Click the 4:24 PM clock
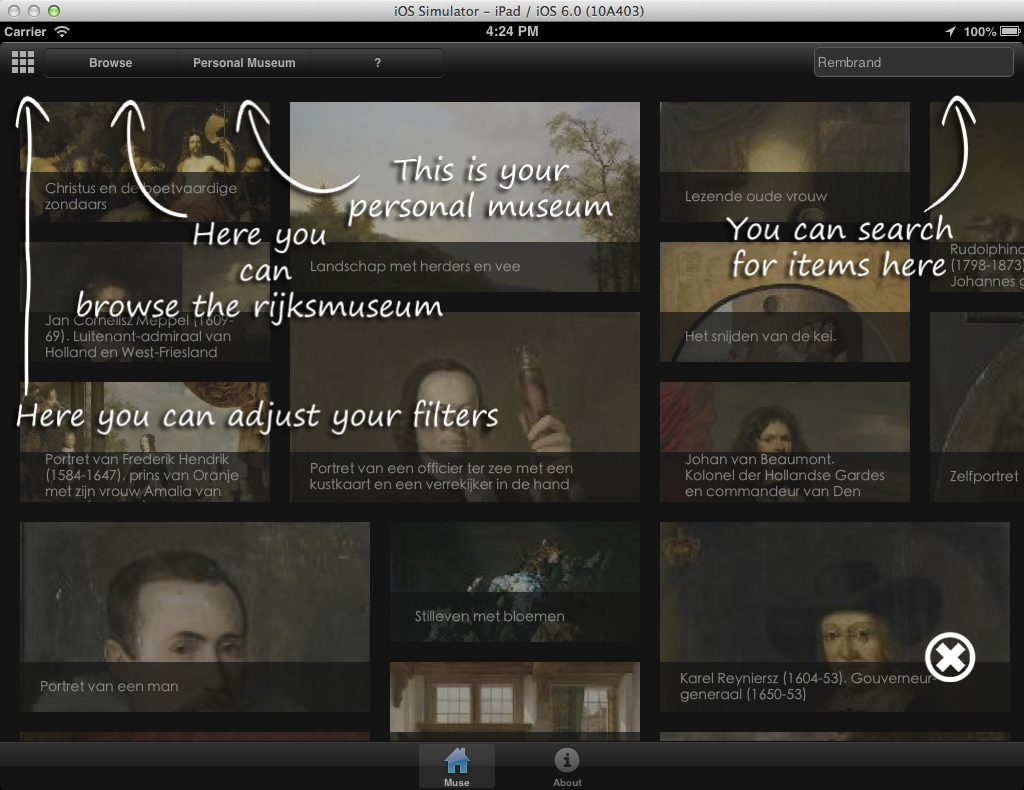This screenshot has width=1024, height=790. (512, 31)
